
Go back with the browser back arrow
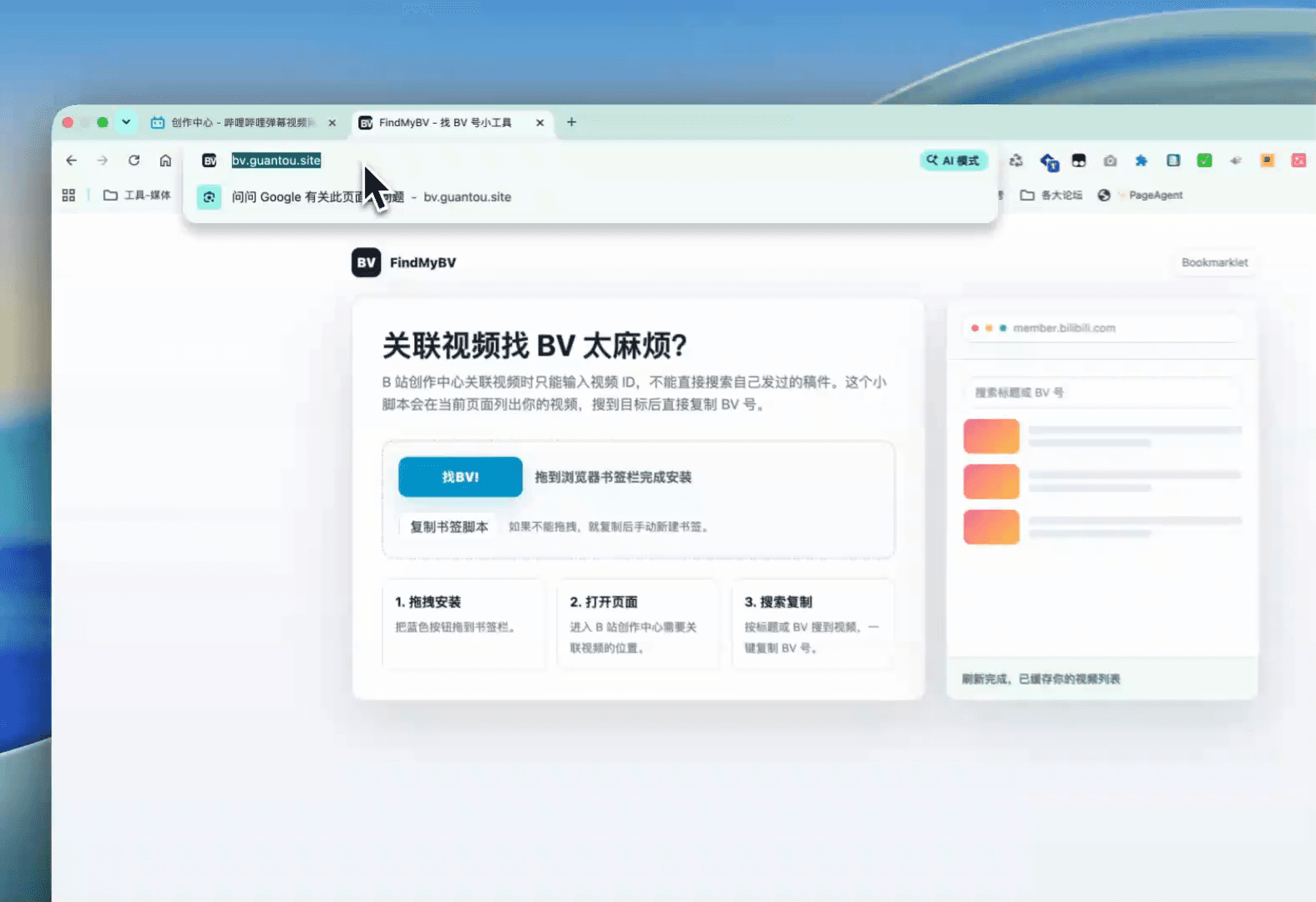pyautogui.click(x=71, y=160)
